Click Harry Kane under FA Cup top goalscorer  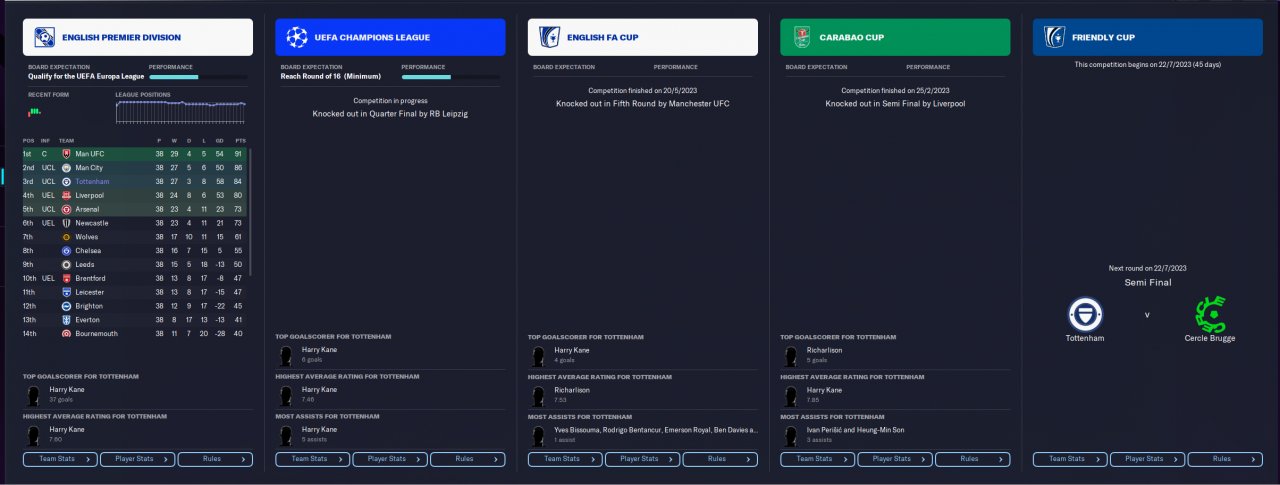570,350
